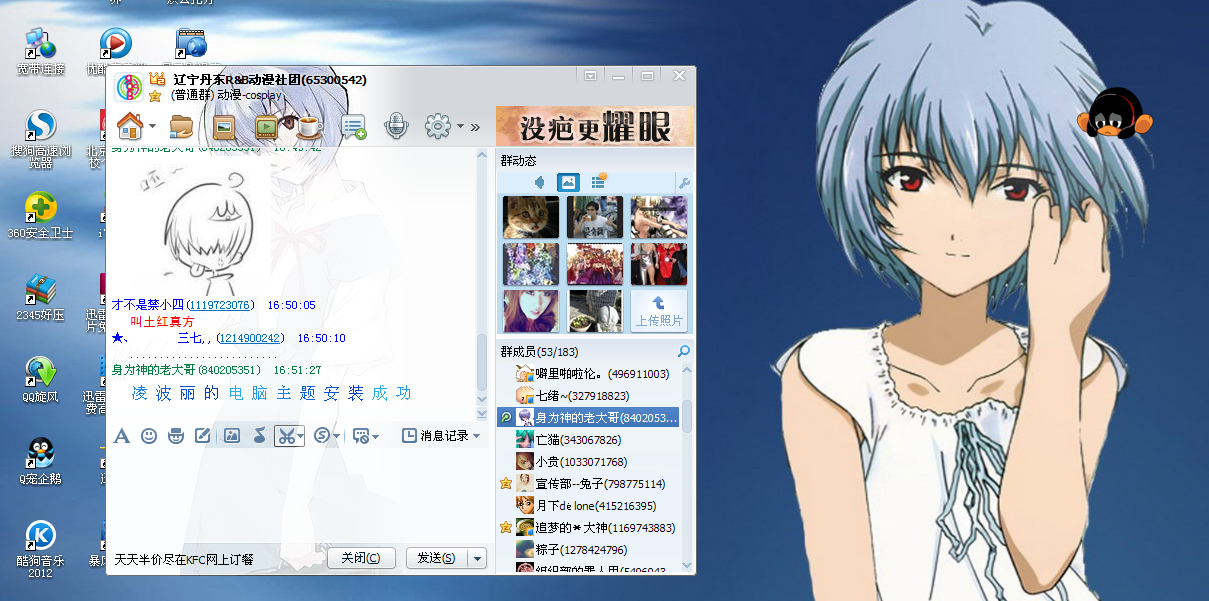Send a picture using the image icon

232,436
